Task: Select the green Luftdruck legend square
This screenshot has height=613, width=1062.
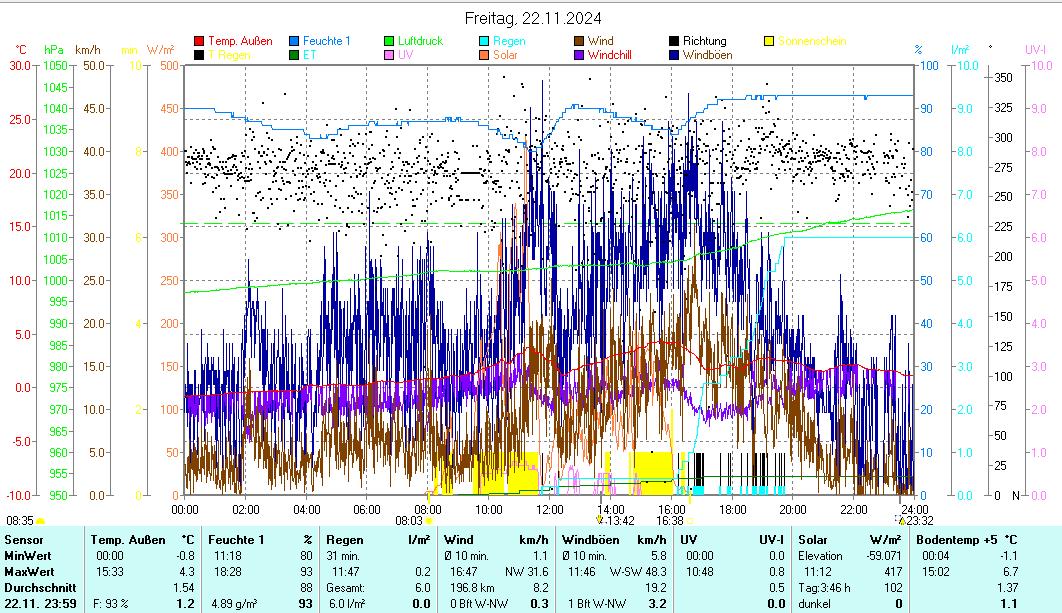Action: pyautogui.click(x=389, y=41)
